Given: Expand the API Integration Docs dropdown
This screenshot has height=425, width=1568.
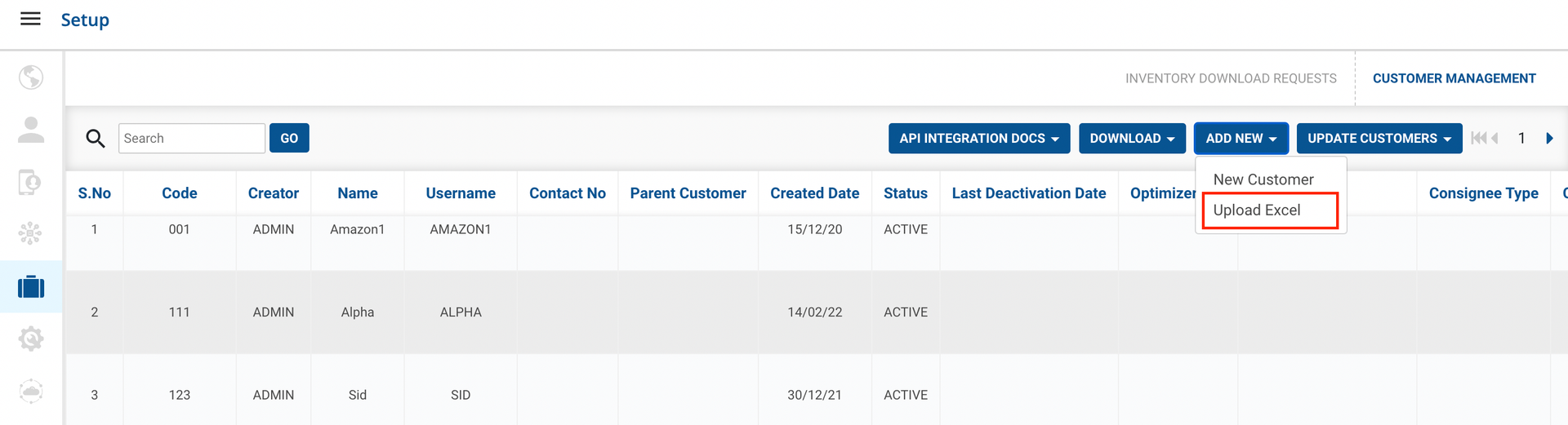Looking at the screenshot, I should pos(978,139).
